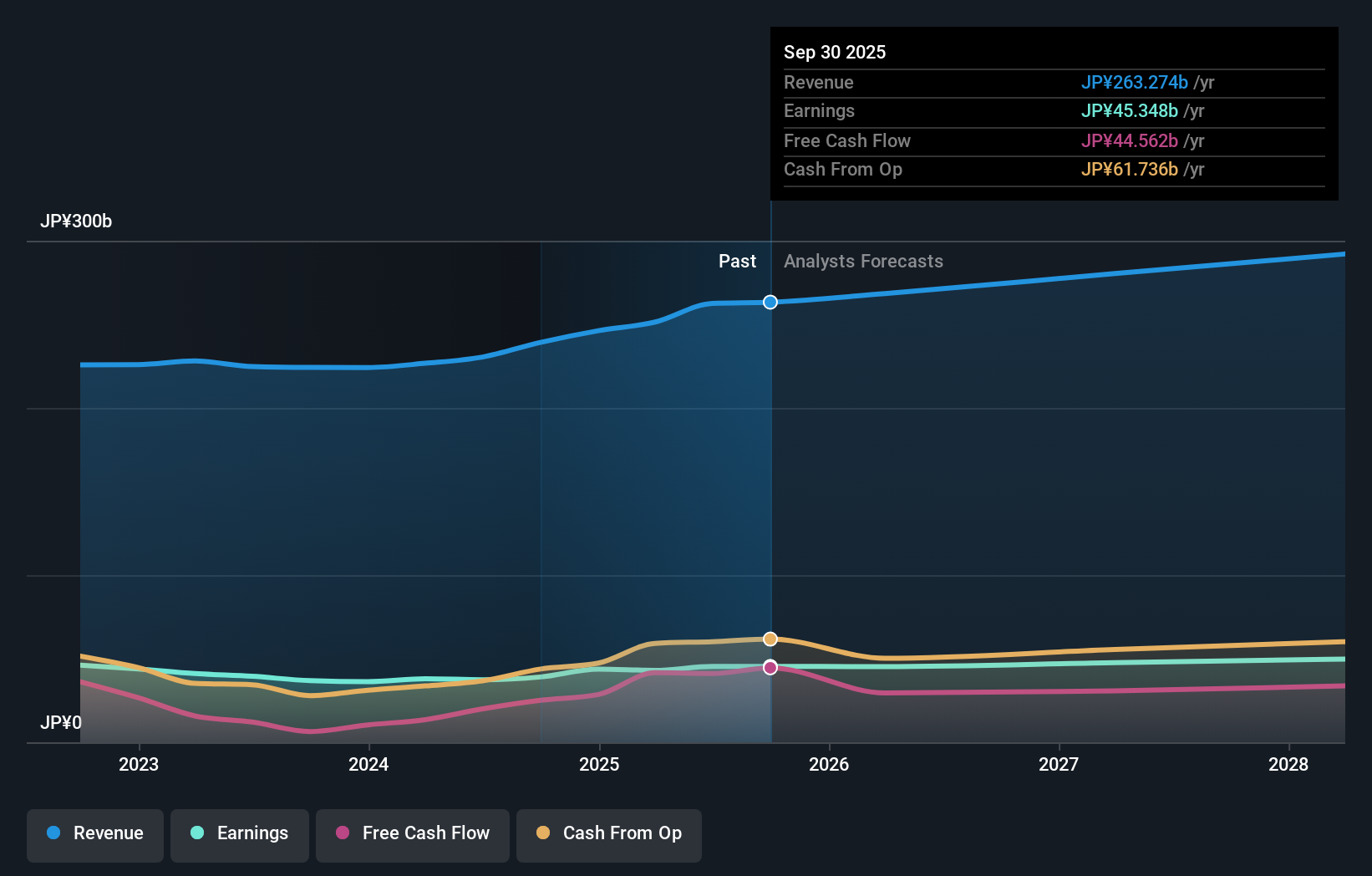Select the blue Revenue data point marker

tap(770, 303)
